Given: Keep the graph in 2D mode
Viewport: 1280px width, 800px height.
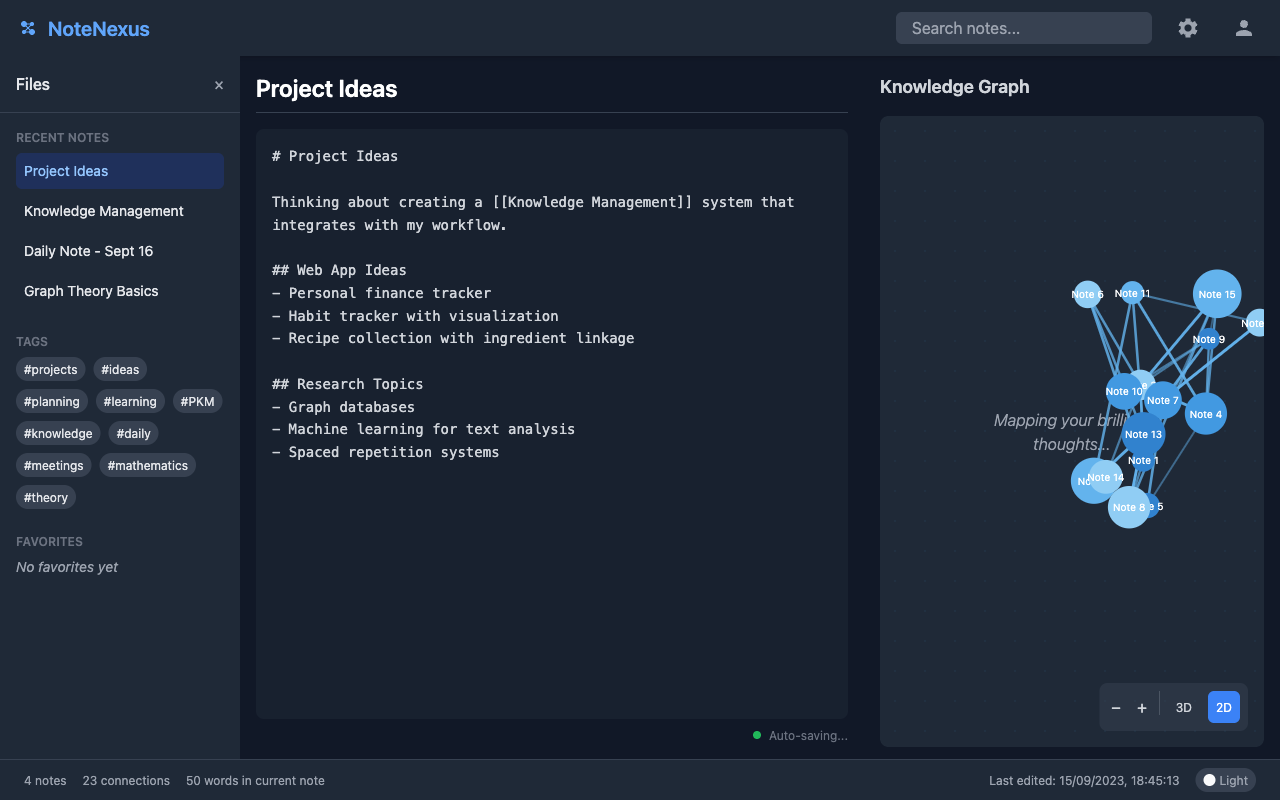Looking at the screenshot, I should (1223, 707).
